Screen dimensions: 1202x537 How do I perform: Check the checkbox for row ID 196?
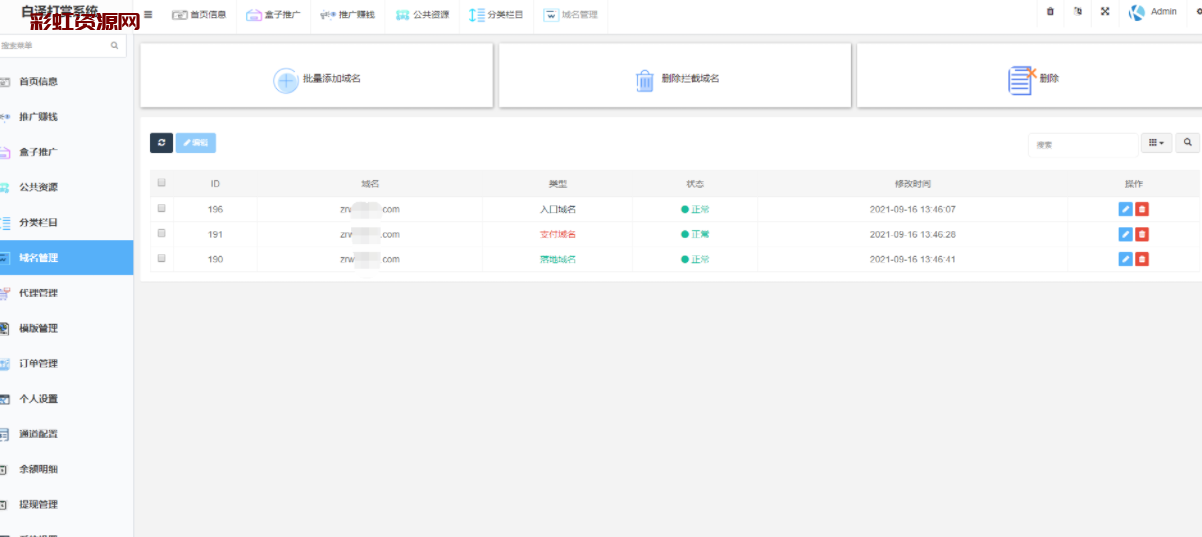161,208
